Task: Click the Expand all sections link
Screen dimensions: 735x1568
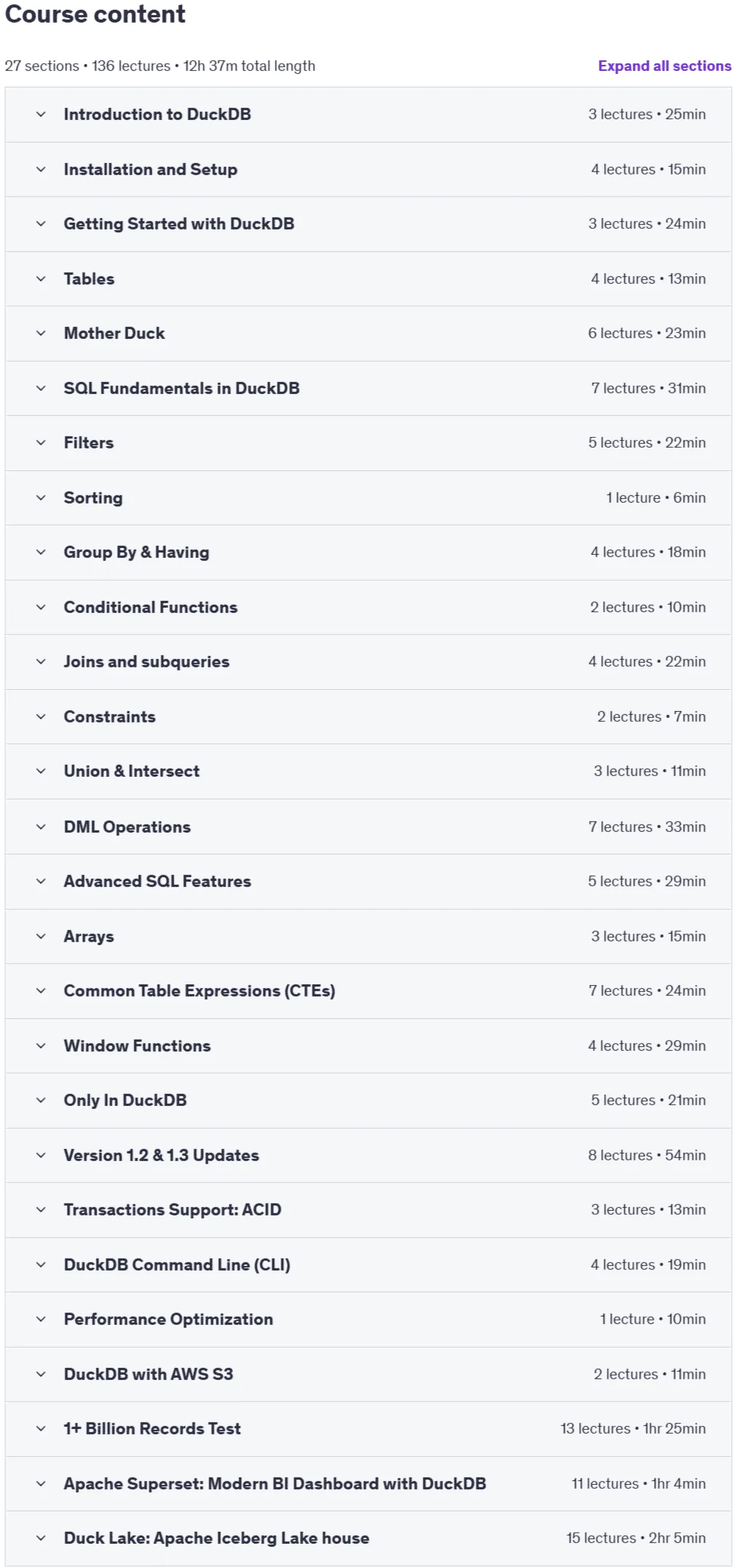Action: click(664, 66)
